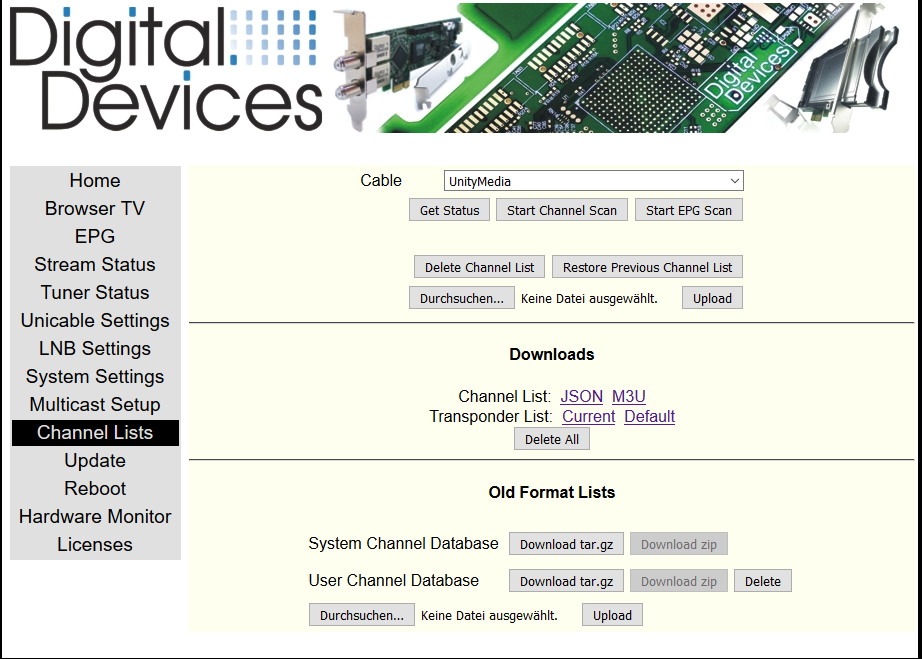Download User Channel Database tar.gz

566,581
